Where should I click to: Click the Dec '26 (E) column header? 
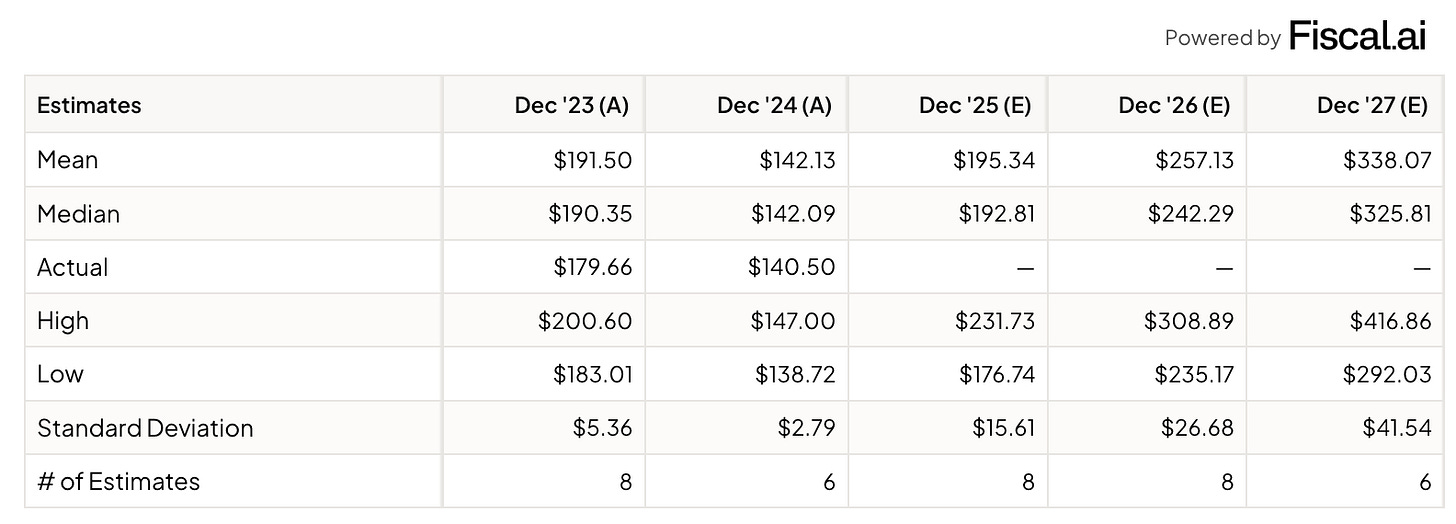(x=1174, y=105)
